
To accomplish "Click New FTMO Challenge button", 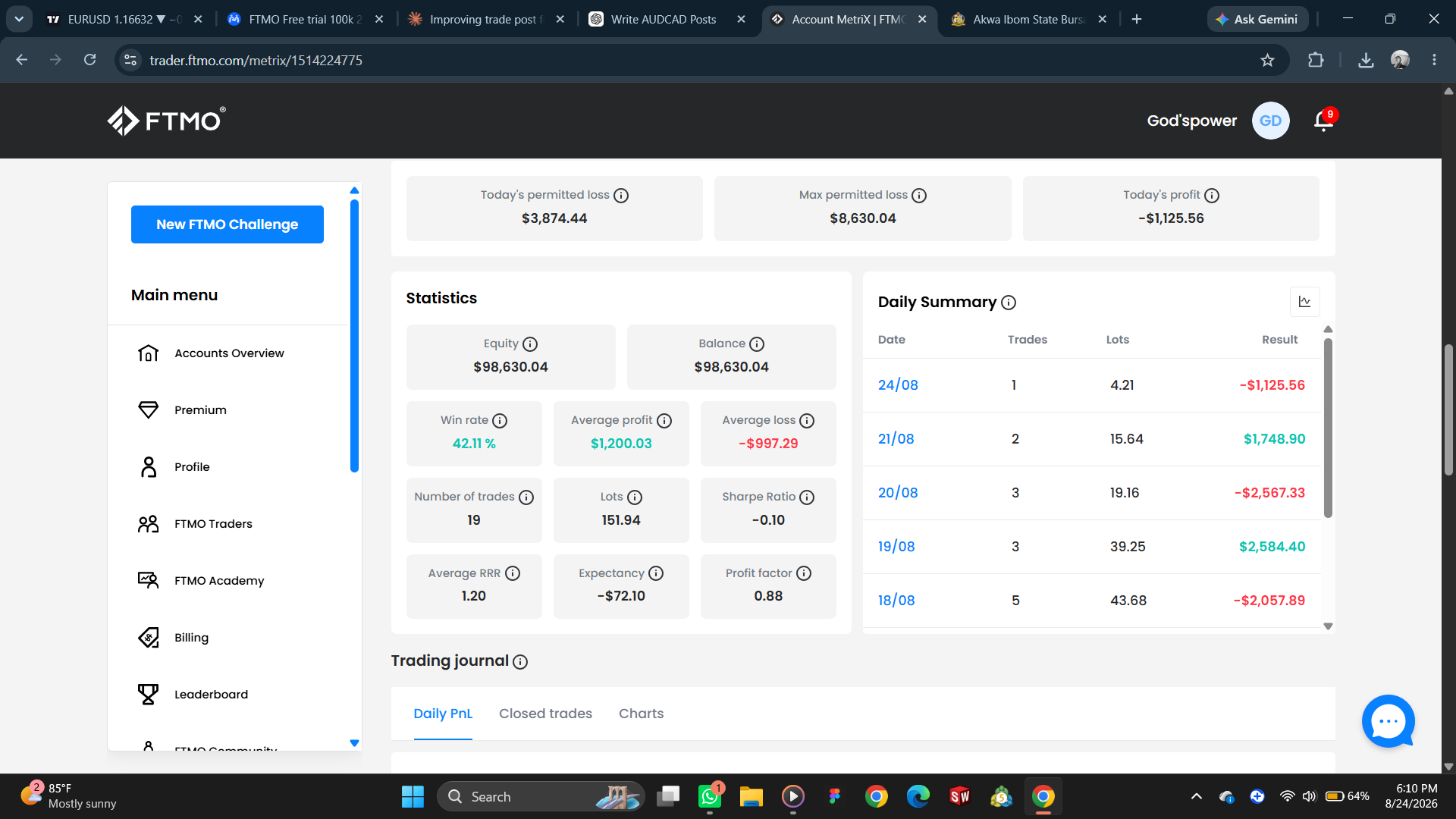I will (227, 224).
